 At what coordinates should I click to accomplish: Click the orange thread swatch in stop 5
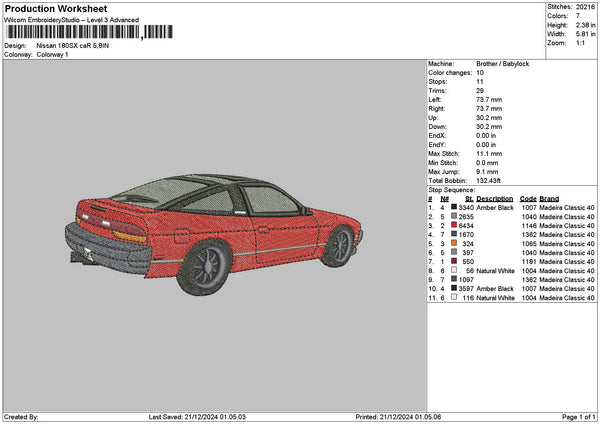(455, 244)
